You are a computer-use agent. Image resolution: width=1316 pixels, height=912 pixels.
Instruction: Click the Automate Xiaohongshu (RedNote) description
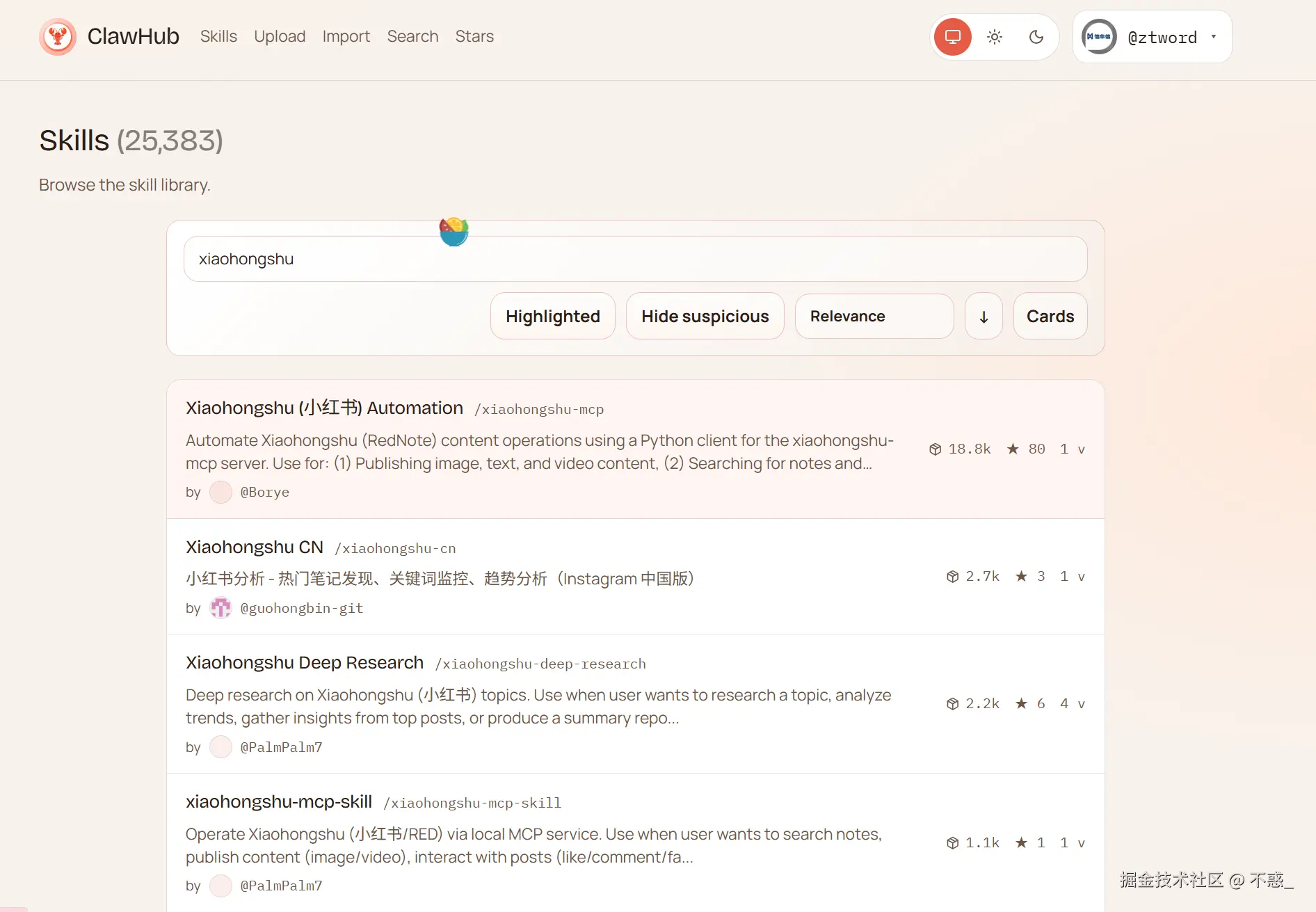[540, 451]
